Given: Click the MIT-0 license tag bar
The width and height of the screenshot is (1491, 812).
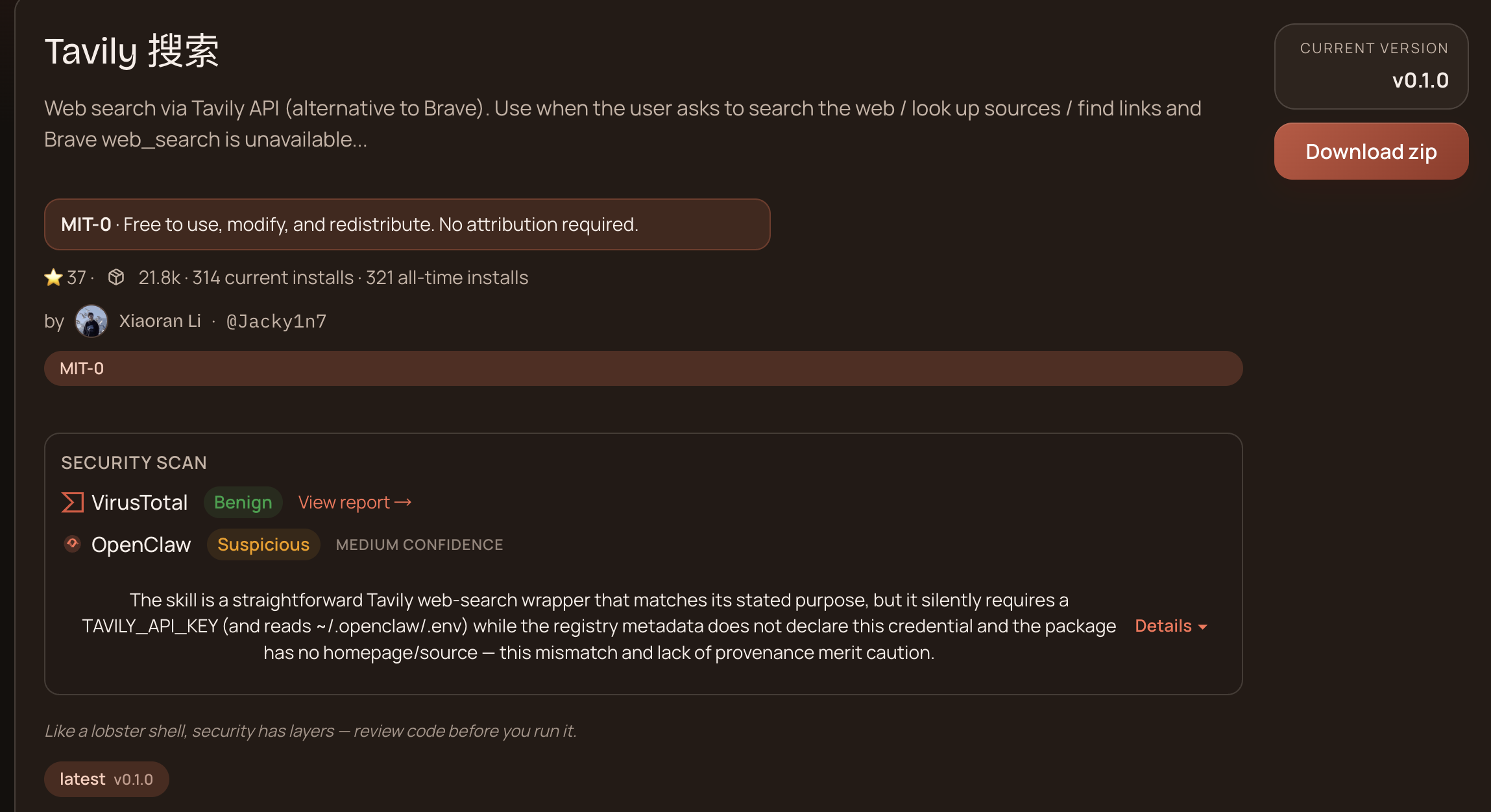Looking at the screenshot, I should [643, 368].
